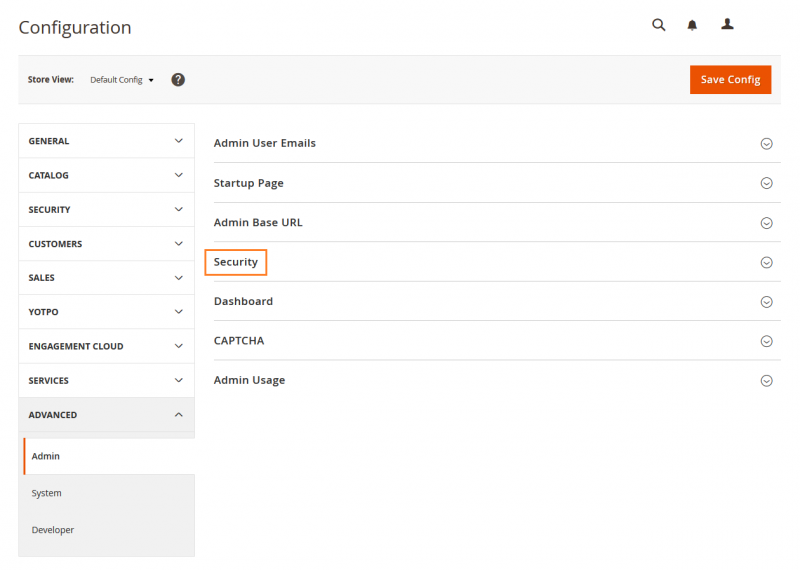The width and height of the screenshot is (800, 570).
Task: Click the YOTPO tab label
Action: tap(43, 312)
